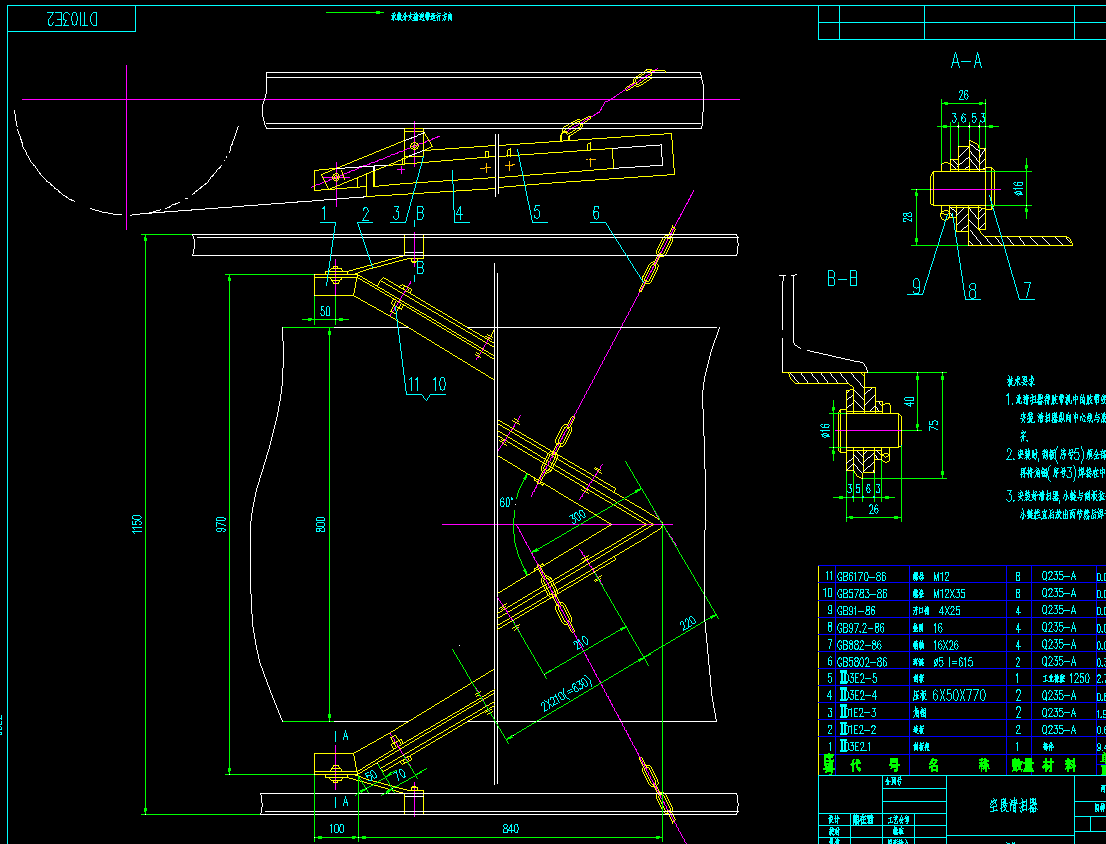Select balloon number 9 in A-A view
Image resolution: width=1106 pixels, height=844 pixels.
tap(916, 286)
